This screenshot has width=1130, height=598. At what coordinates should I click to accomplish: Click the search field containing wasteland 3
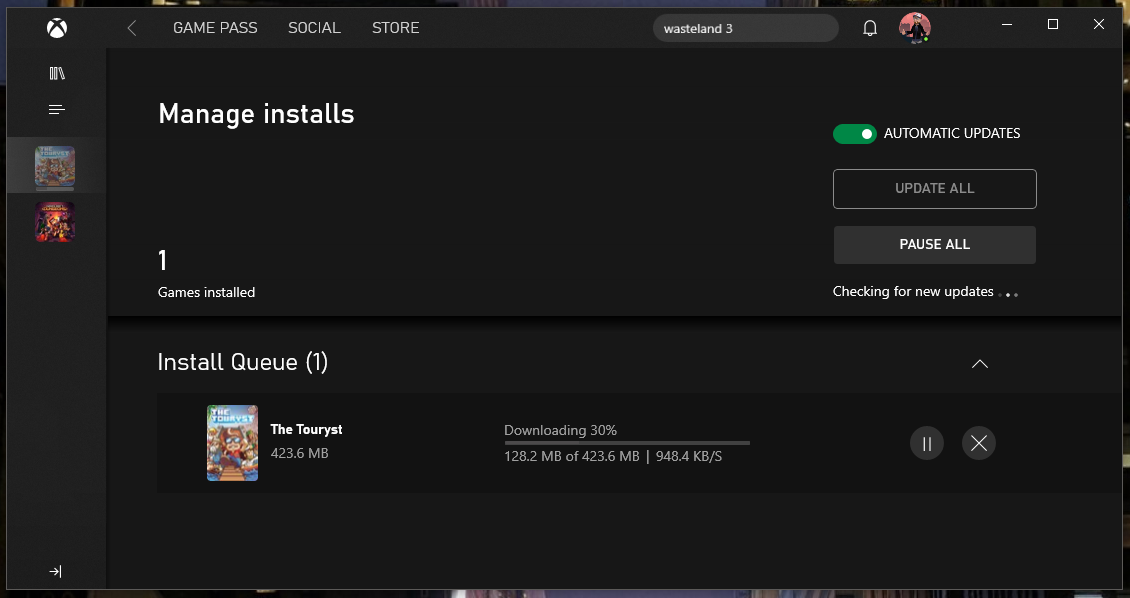[x=746, y=29]
